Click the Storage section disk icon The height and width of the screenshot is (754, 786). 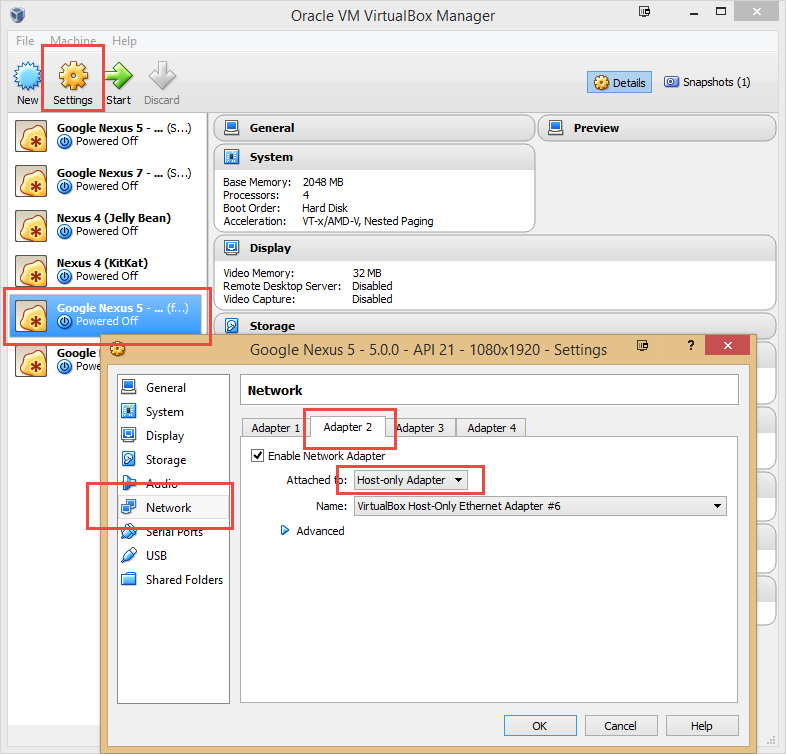pyautogui.click(x=232, y=325)
